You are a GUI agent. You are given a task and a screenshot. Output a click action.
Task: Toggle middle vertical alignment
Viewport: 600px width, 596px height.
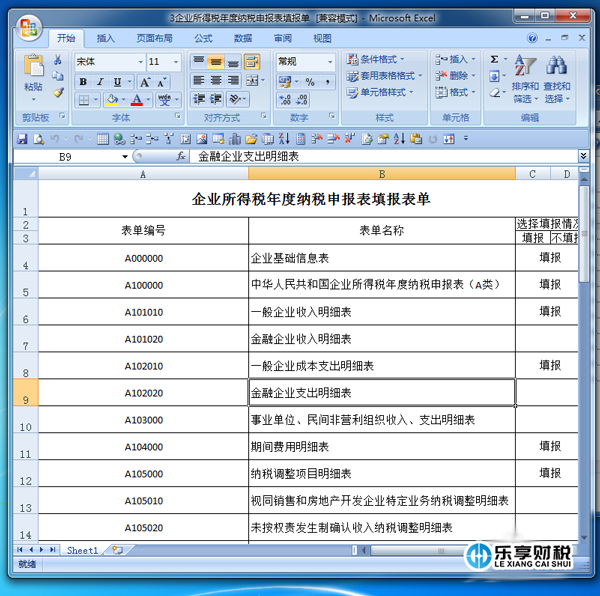(216, 61)
